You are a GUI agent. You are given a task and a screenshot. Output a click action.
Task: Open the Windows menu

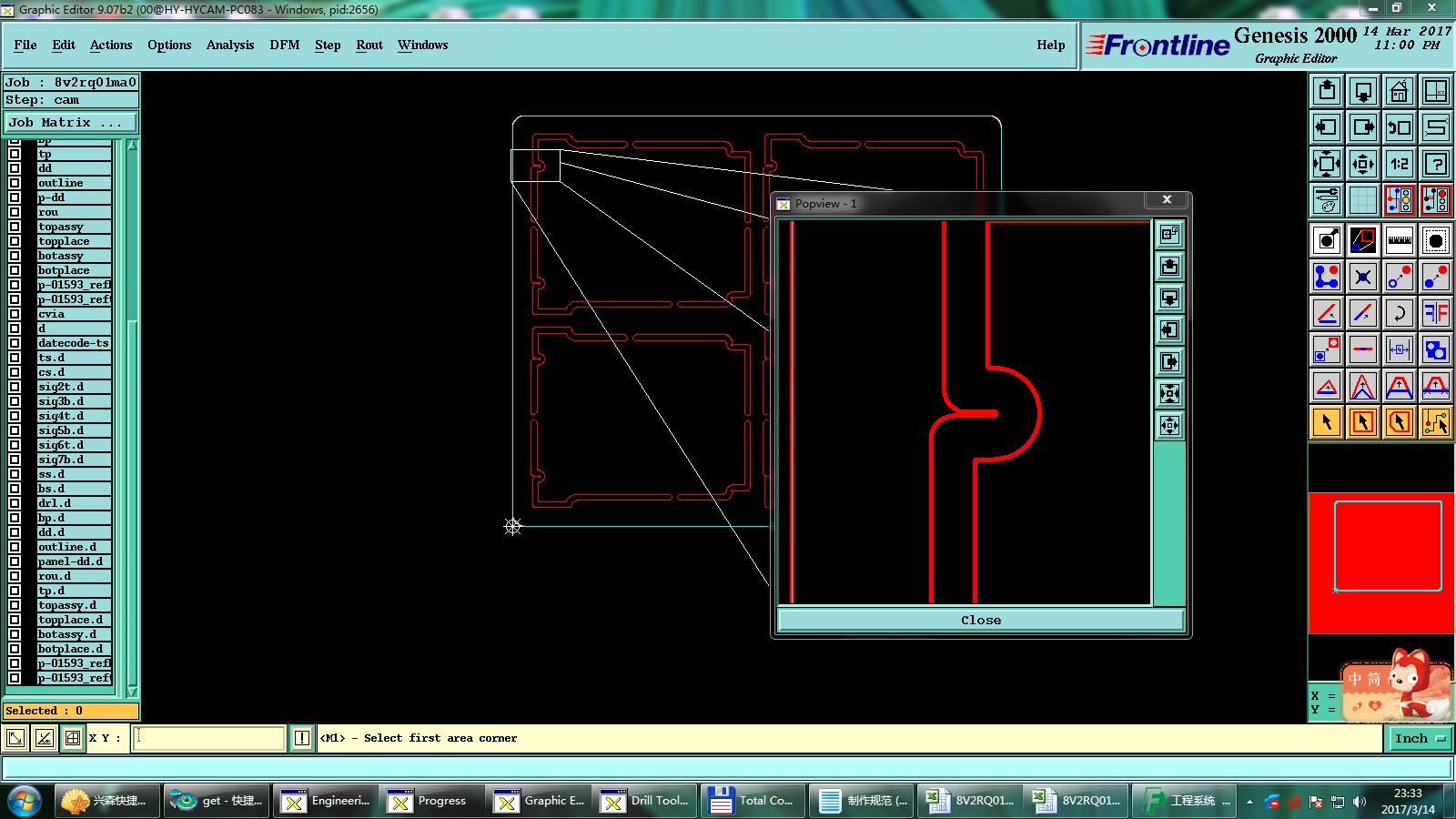423,45
